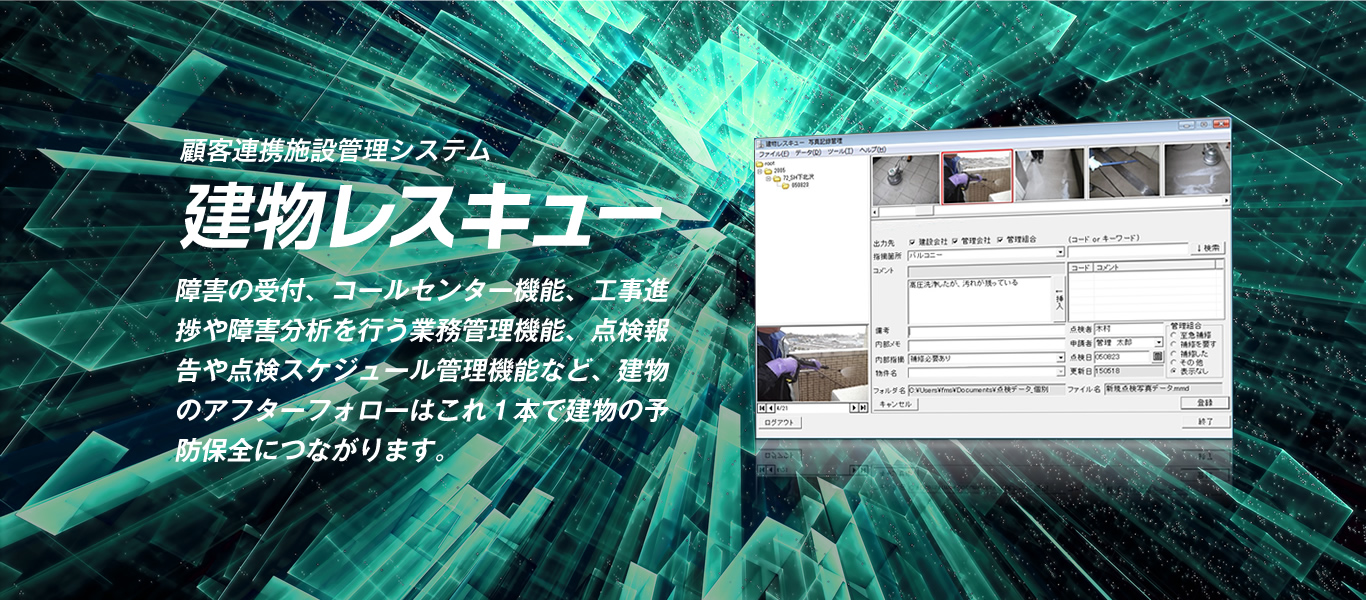Viewport: 1366px width, 600px height.
Task: Select the 補修を要す radio button
Action: tap(1173, 345)
